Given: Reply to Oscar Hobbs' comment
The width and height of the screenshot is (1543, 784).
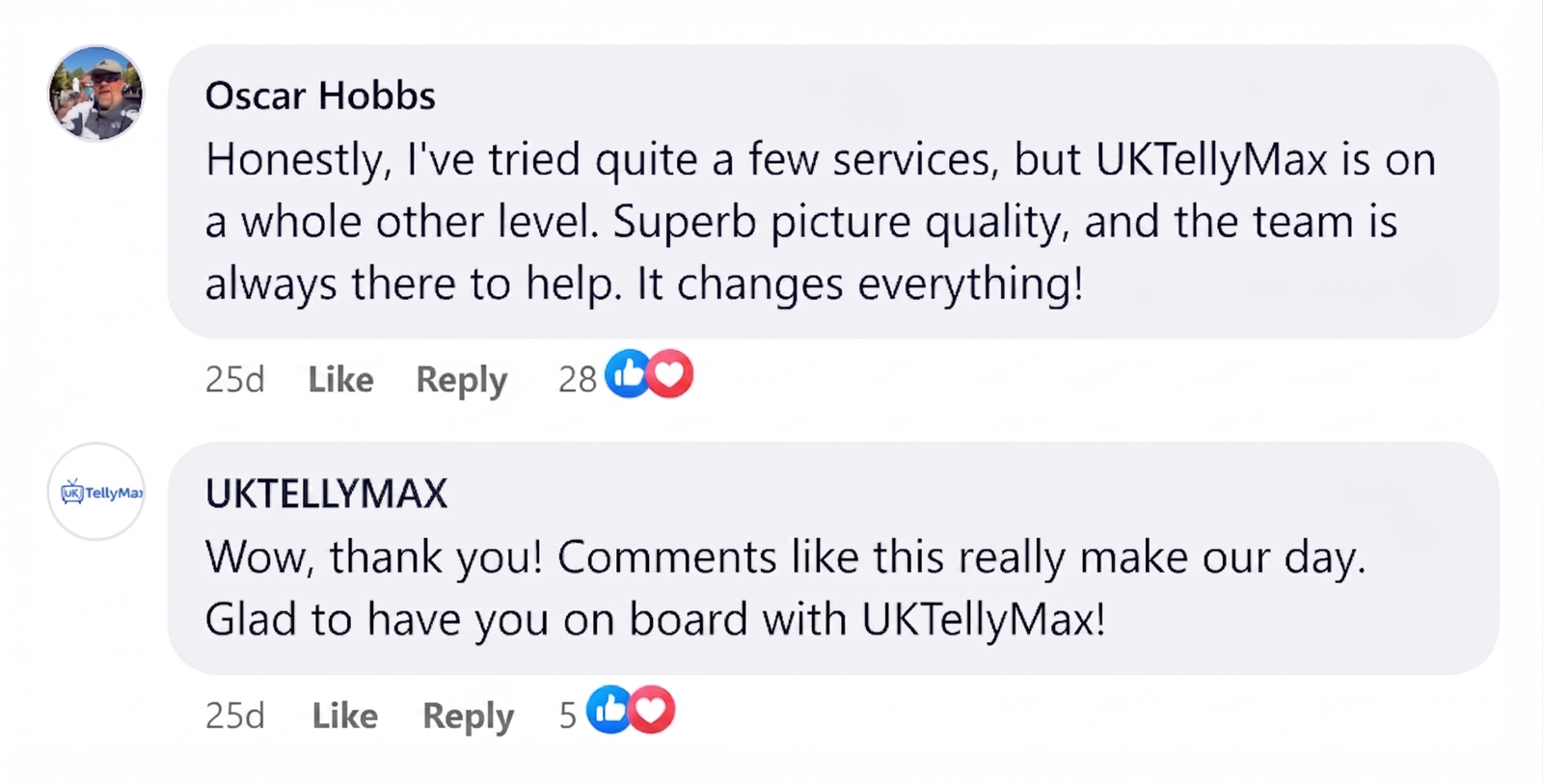Looking at the screenshot, I should click(461, 380).
